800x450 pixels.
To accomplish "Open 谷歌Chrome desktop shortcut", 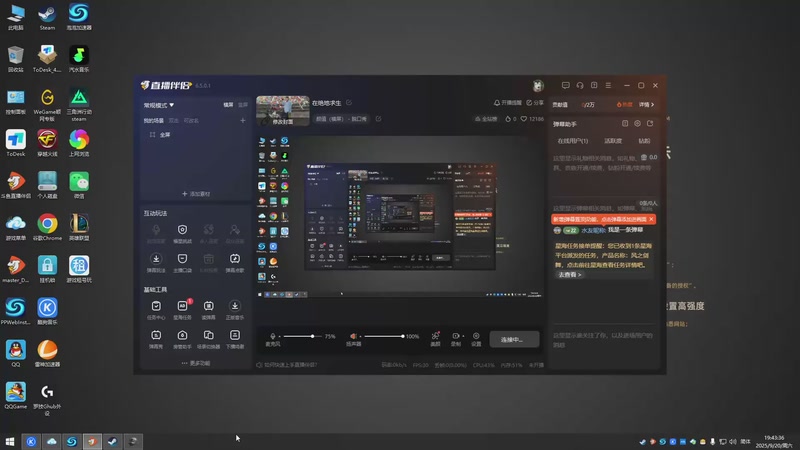I will 47,228.
